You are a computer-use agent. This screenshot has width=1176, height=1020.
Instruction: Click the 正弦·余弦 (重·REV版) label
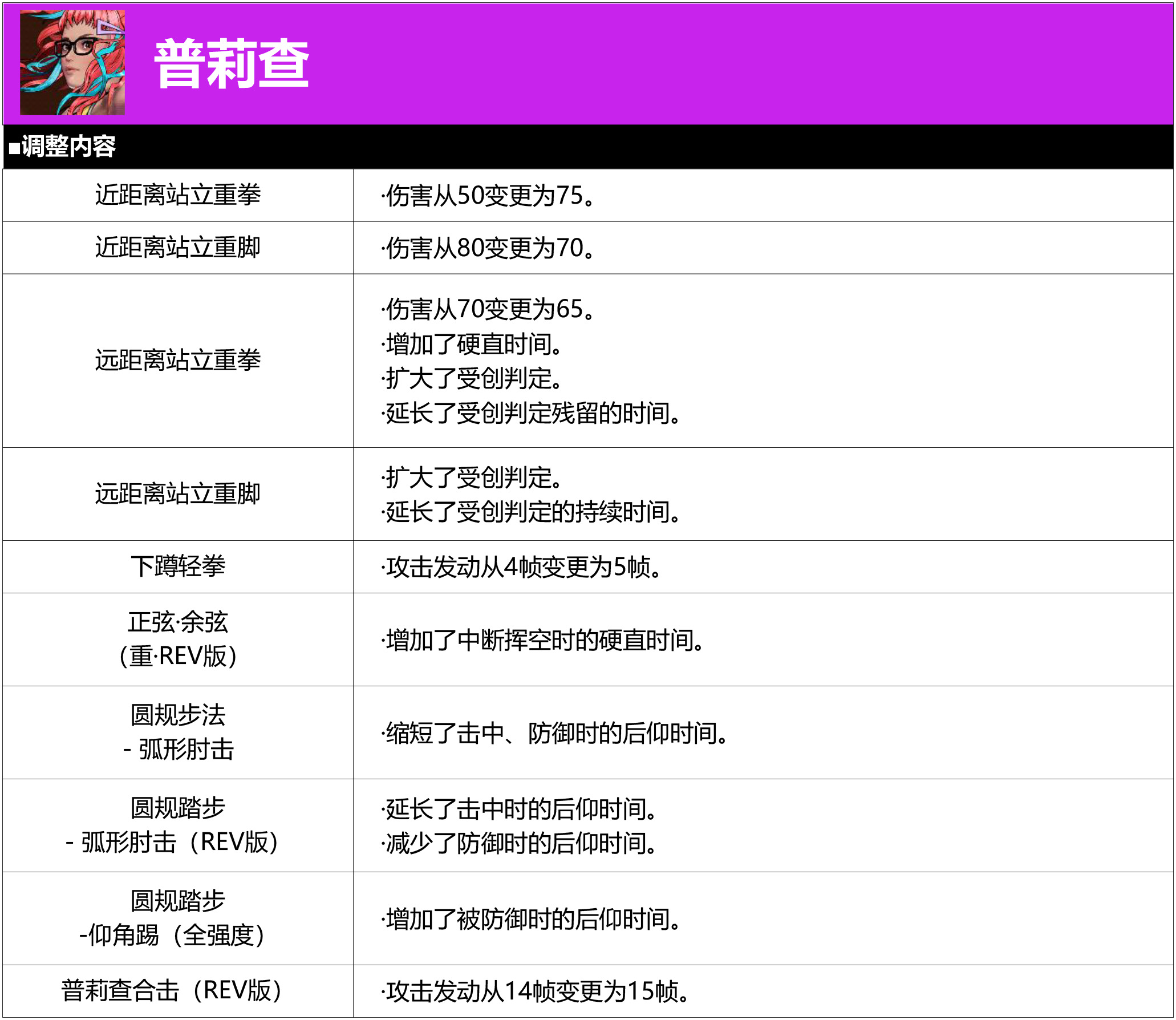pos(178,639)
